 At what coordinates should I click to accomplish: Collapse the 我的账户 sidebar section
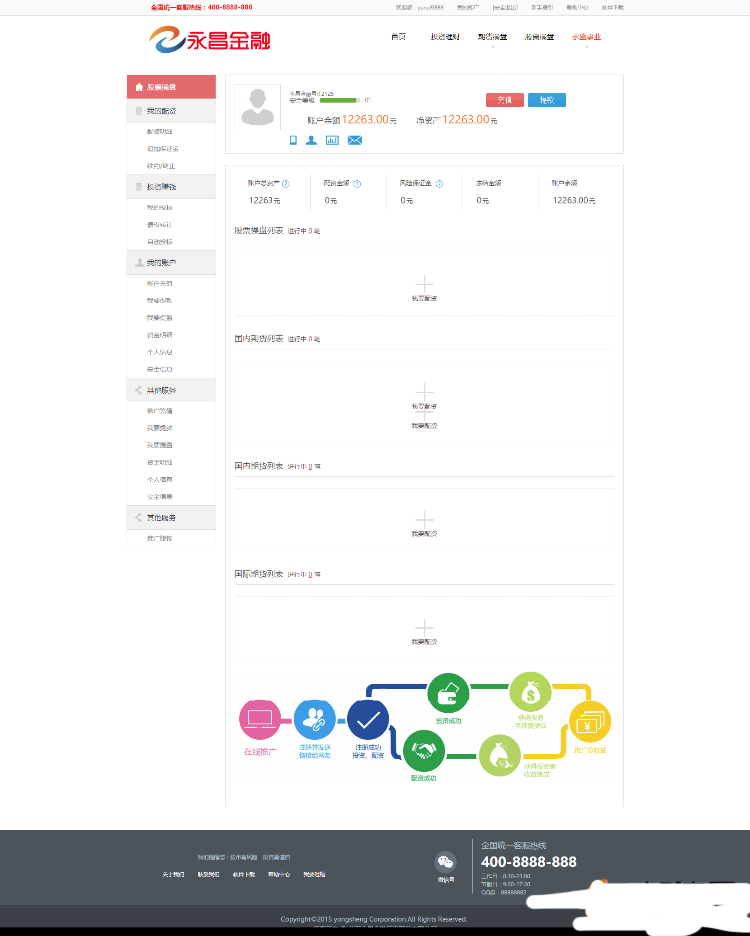coord(171,263)
